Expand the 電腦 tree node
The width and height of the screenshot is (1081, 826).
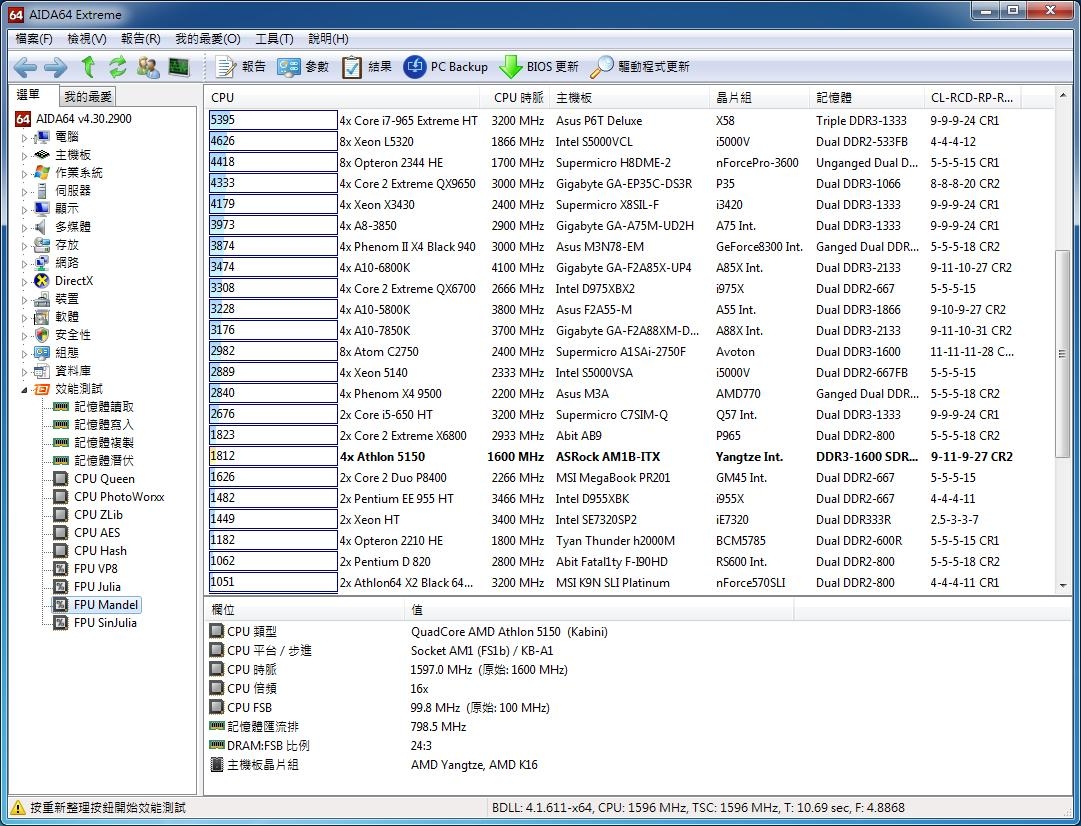[24, 137]
